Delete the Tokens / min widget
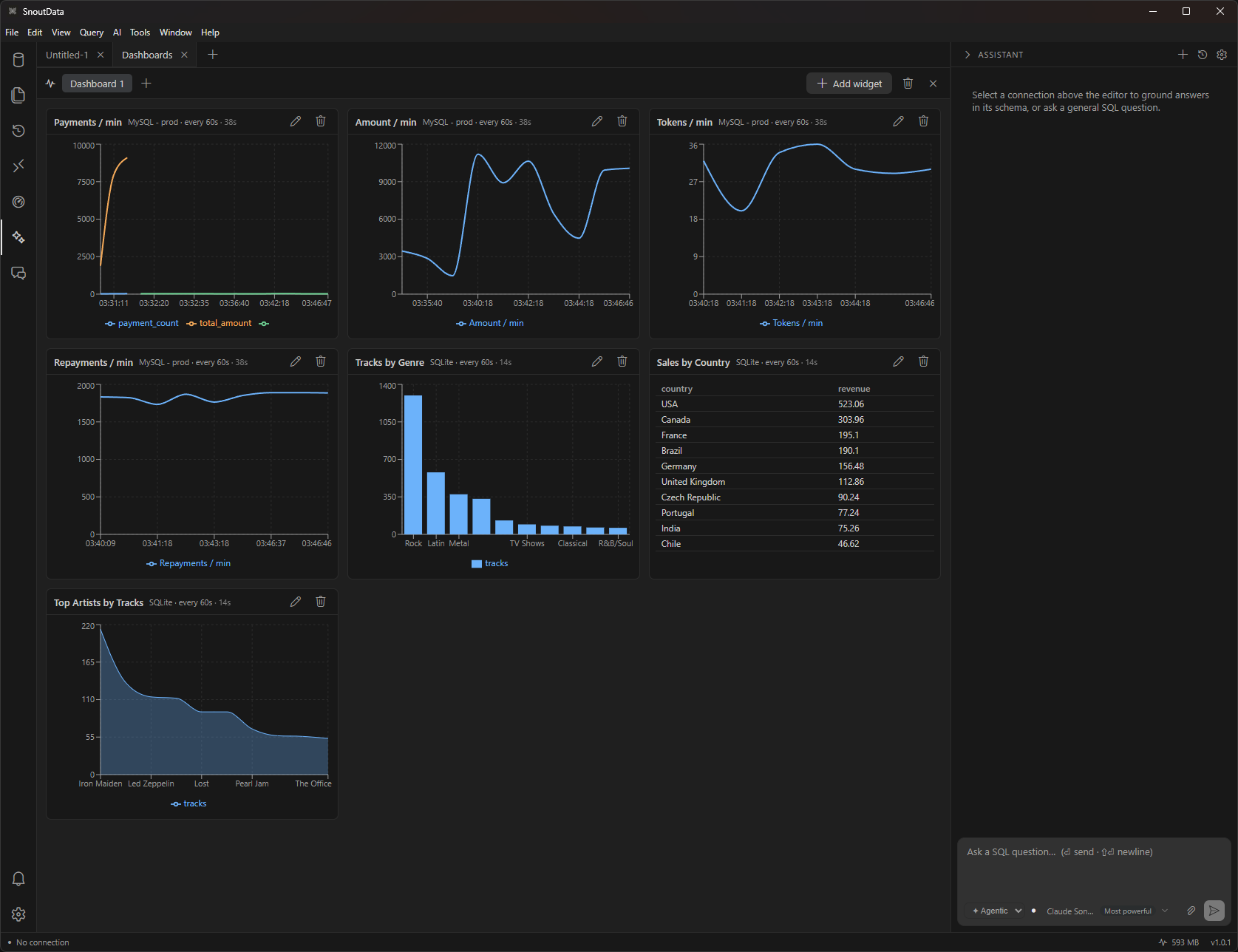 pyautogui.click(x=924, y=121)
